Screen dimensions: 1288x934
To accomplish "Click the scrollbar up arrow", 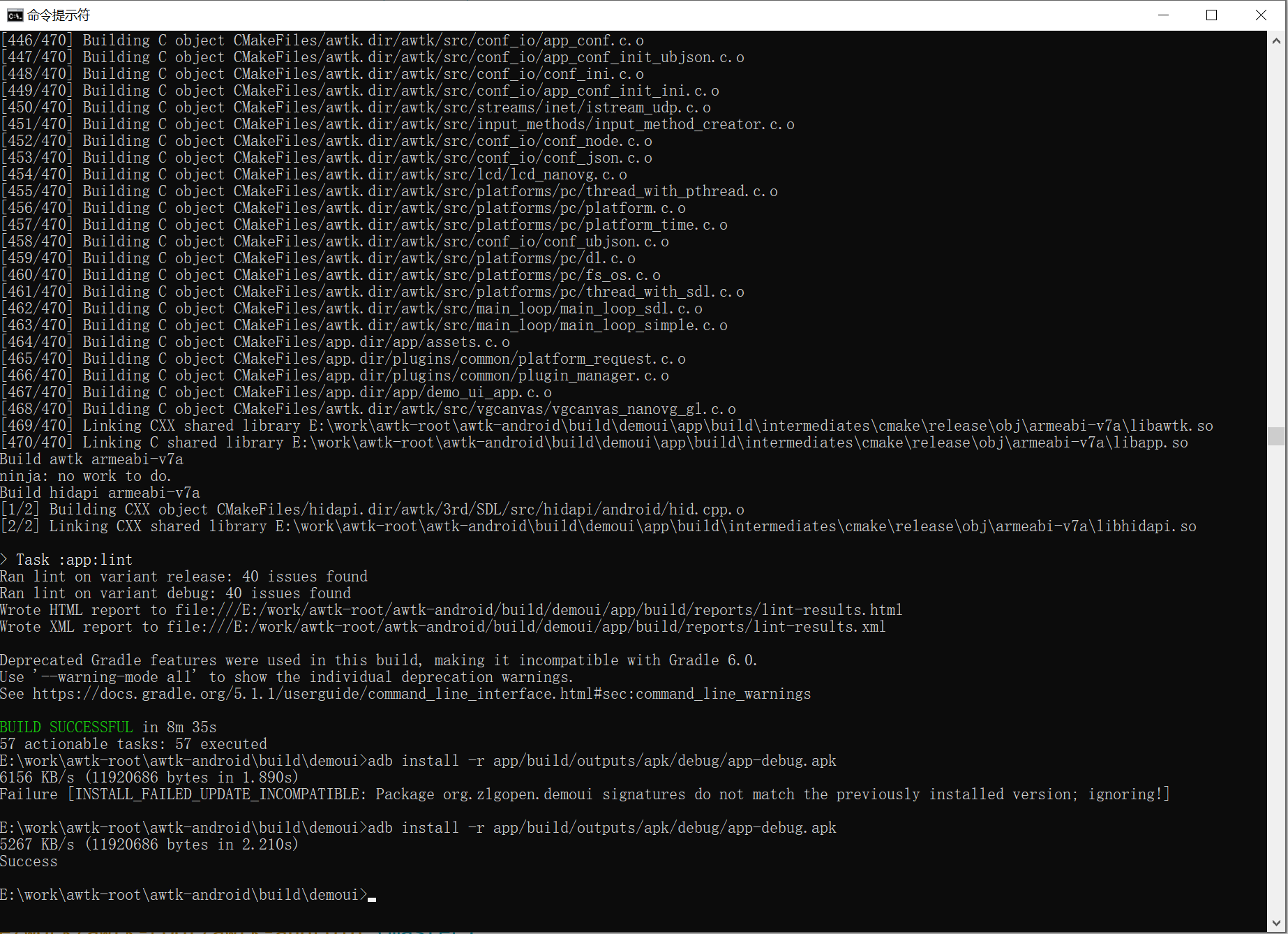I will tap(1276, 40).
